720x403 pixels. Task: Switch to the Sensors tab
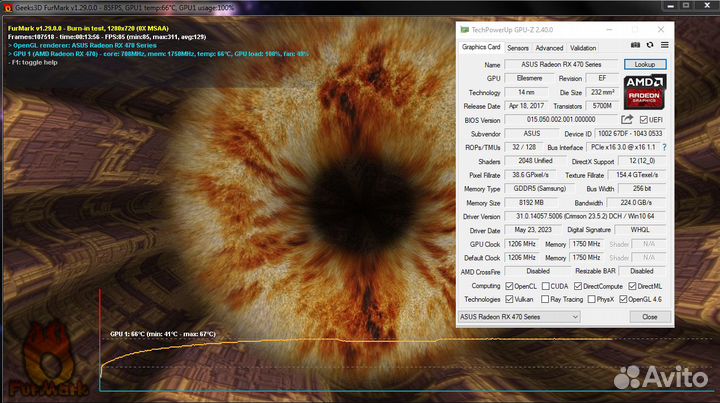(x=518, y=48)
